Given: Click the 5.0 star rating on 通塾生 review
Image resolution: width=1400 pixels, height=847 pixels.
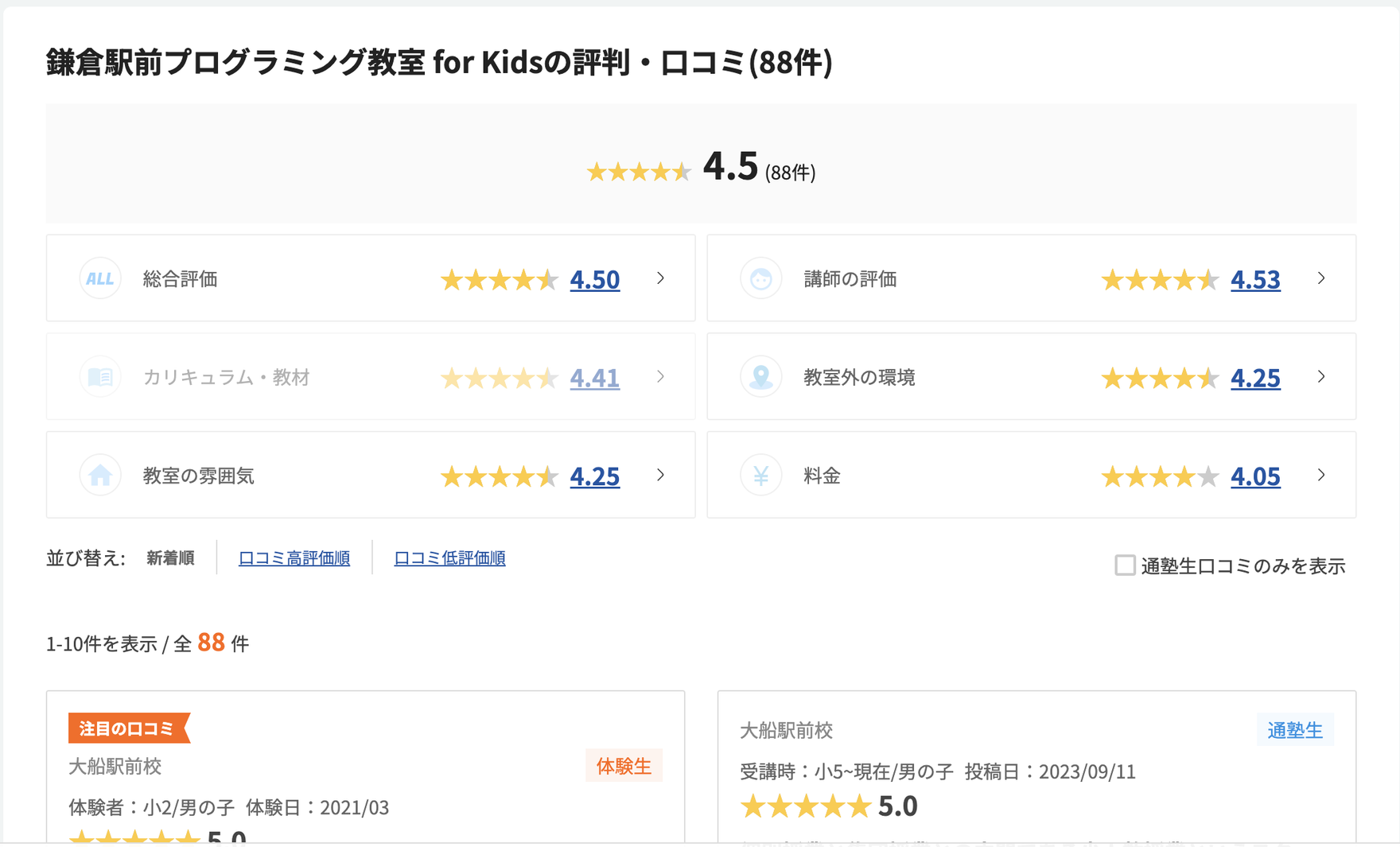Looking at the screenshot, I should click(x=828, y=806).
